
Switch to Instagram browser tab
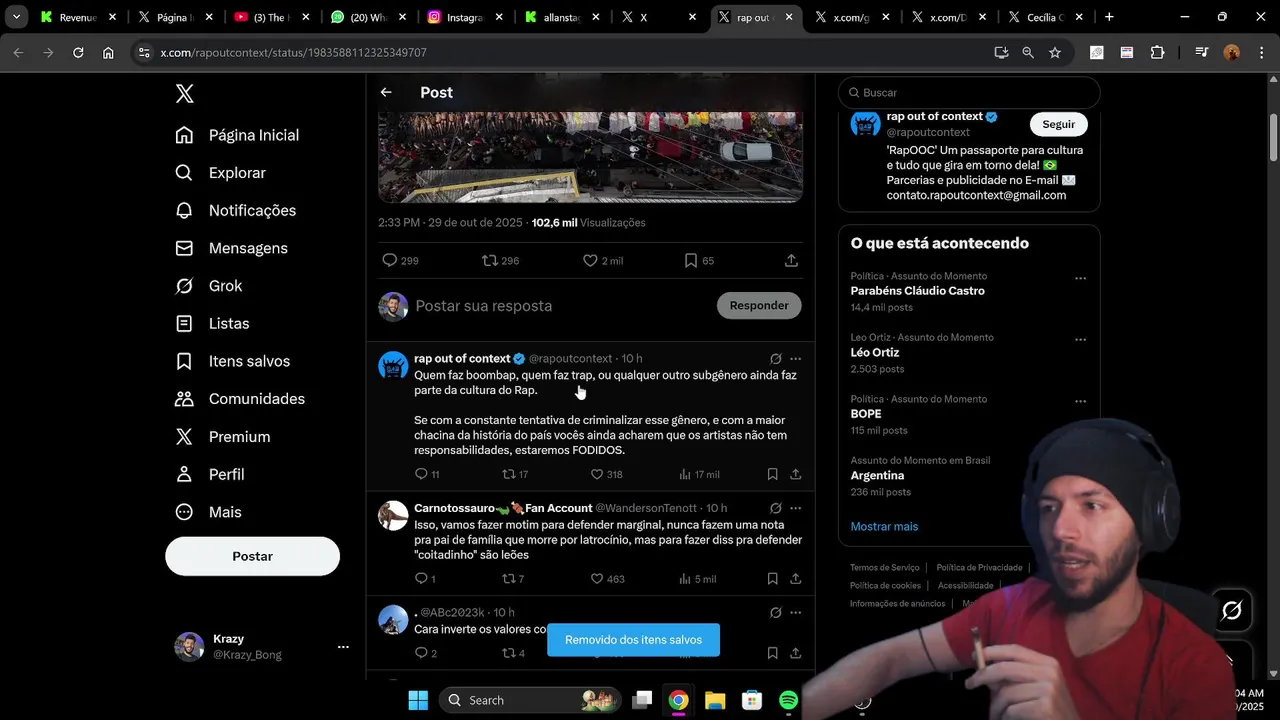465,17
